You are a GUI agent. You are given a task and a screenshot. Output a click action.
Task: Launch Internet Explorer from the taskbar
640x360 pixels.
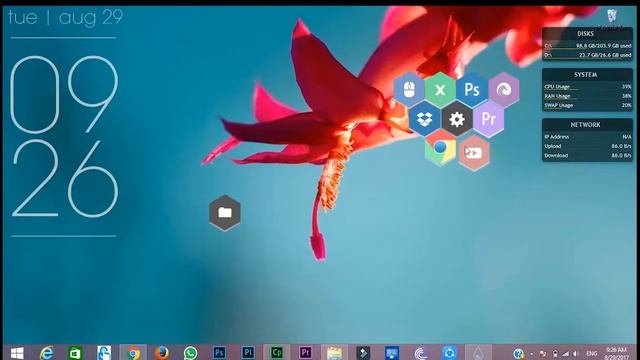tap(47, 353)
